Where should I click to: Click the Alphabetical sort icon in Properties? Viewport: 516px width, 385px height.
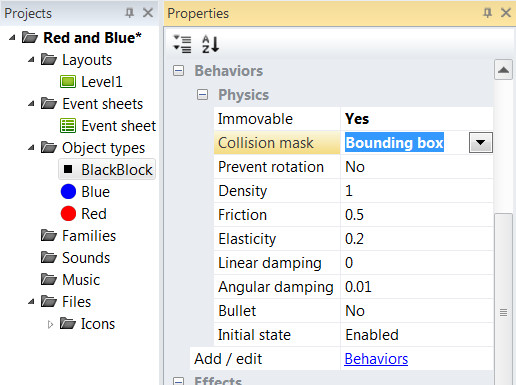211,44
